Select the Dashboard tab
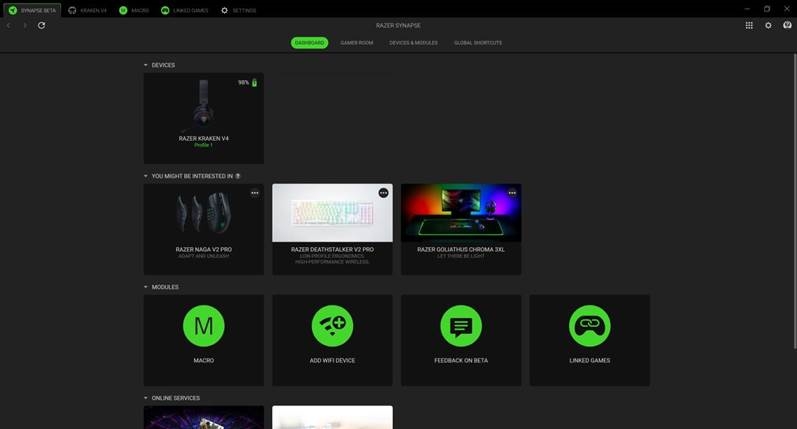797x429 pixels. (309, 43)
